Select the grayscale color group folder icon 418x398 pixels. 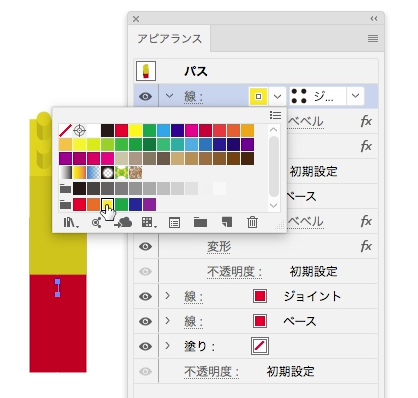tap(65, 189)
